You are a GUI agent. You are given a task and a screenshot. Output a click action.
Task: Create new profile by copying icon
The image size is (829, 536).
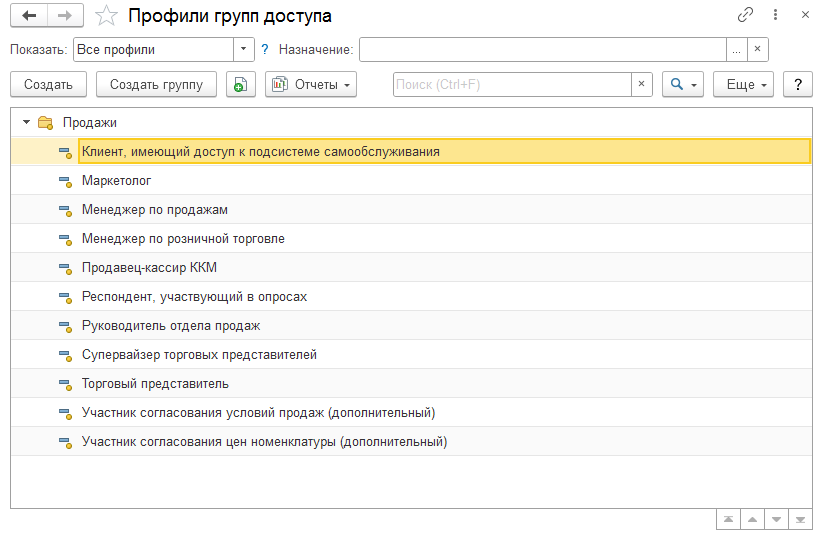tap(240, 85)
